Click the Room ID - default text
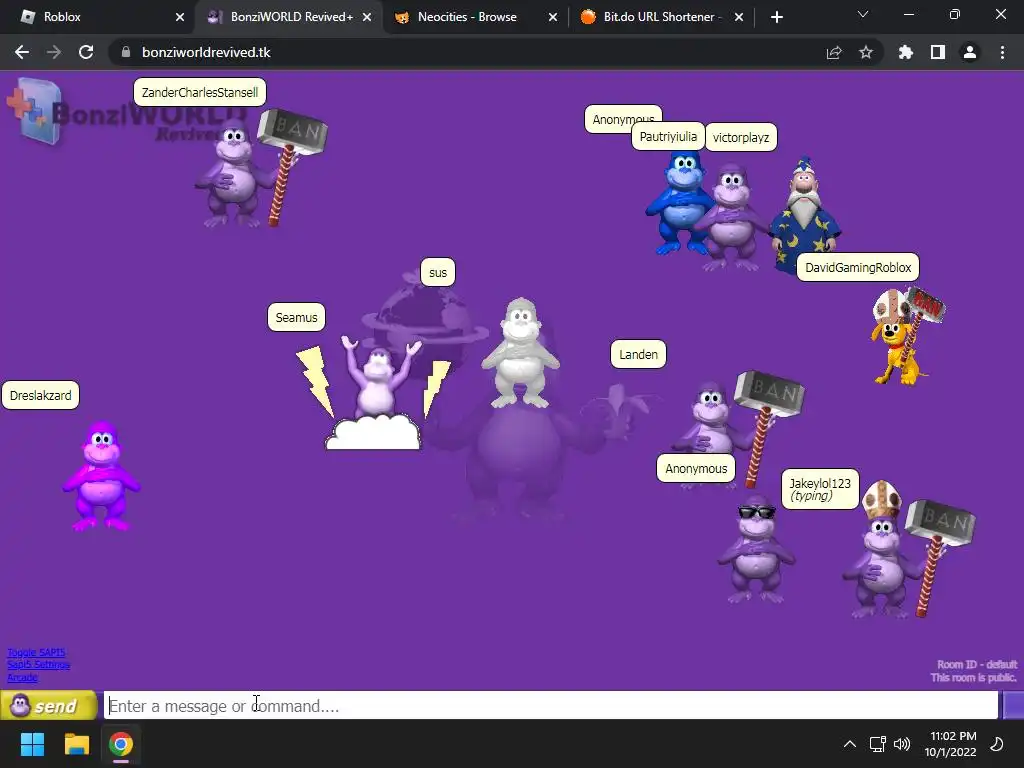This screenshot has height=768, width=1024. coord(977,664)
